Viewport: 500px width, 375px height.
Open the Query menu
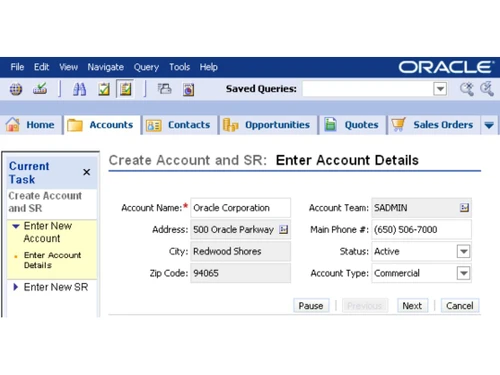point(146,67)
